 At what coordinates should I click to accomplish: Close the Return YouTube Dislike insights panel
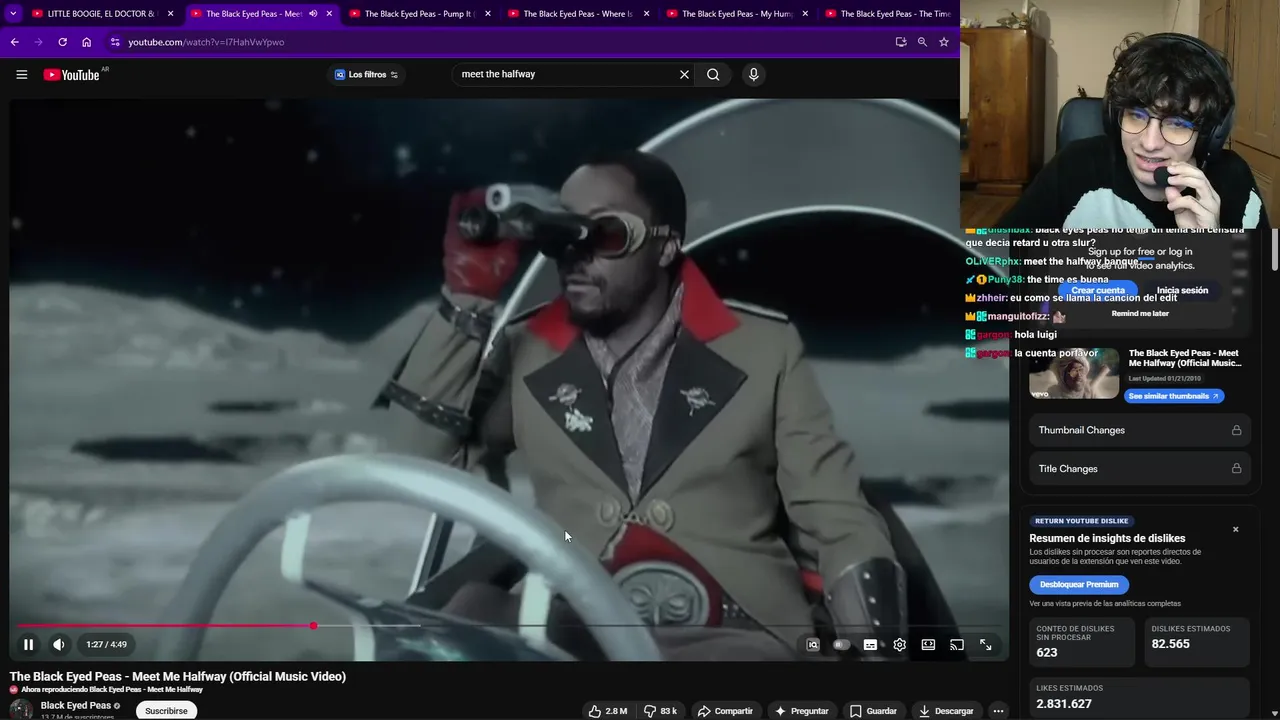(1235, 529)
